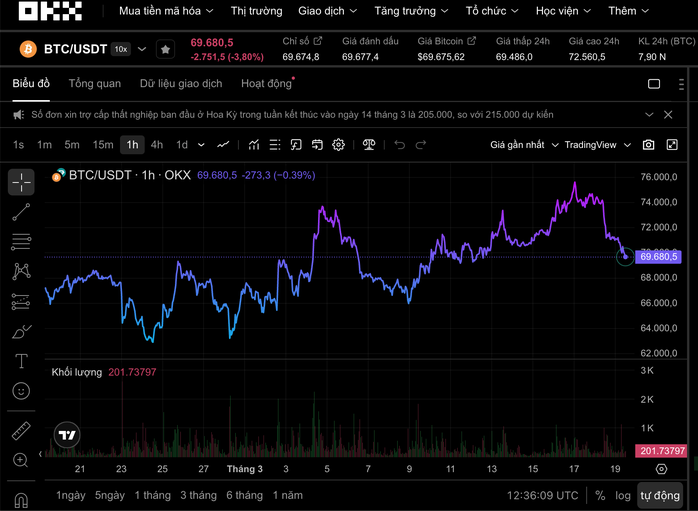Set chart range to 3 tháng

point(198,495)
